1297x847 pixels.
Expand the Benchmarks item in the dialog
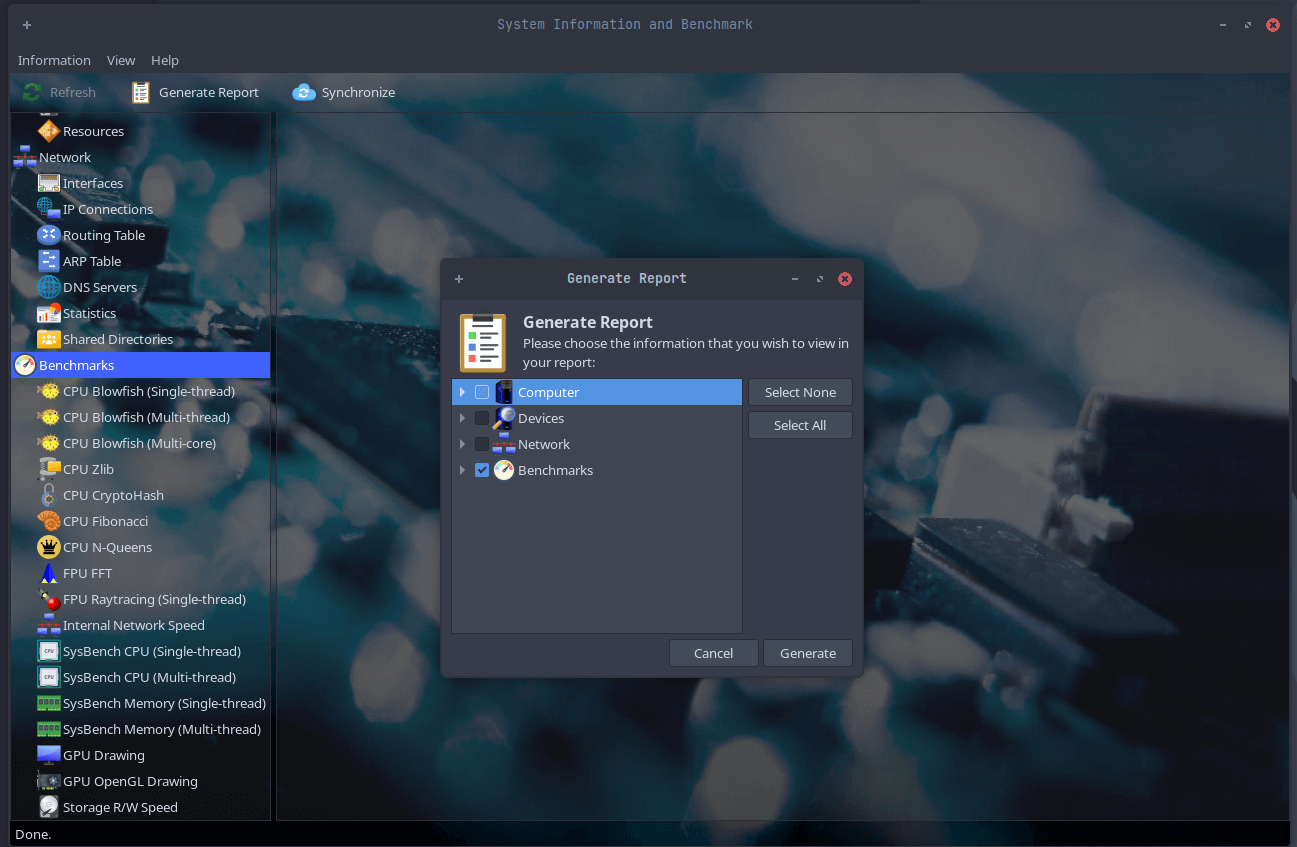(462, 470)
